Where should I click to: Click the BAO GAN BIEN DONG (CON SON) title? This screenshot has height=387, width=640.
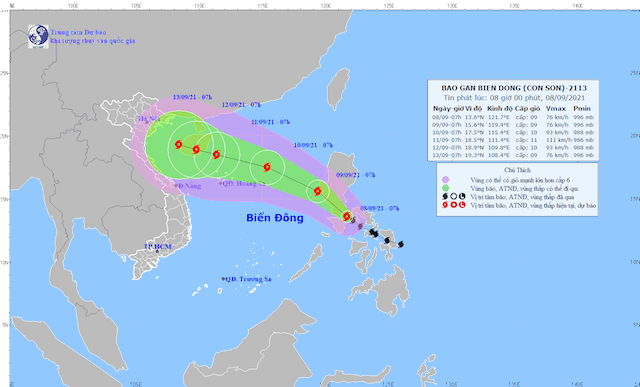[514, 88]
